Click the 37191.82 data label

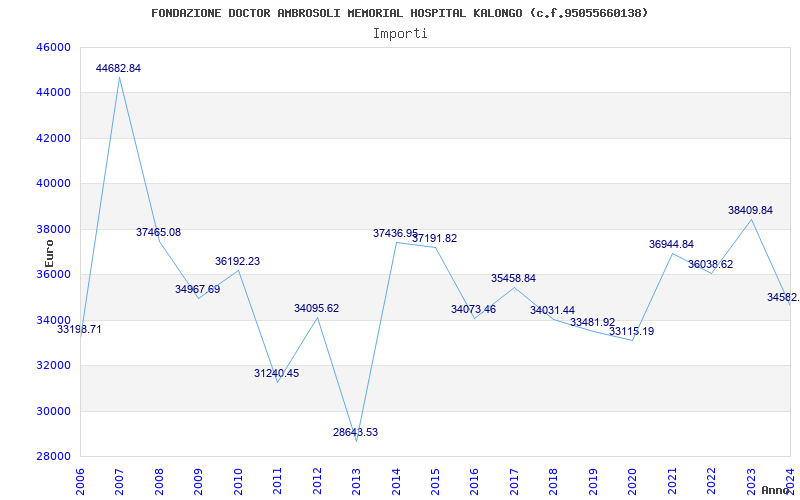435,239
